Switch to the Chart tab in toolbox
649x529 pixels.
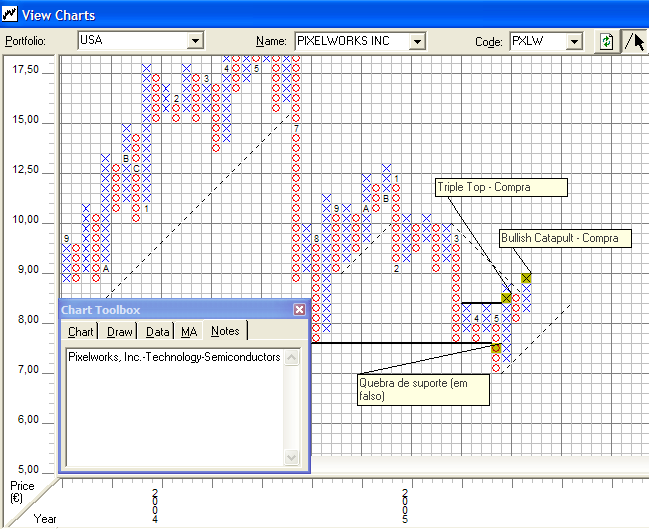tap(81, 332)
